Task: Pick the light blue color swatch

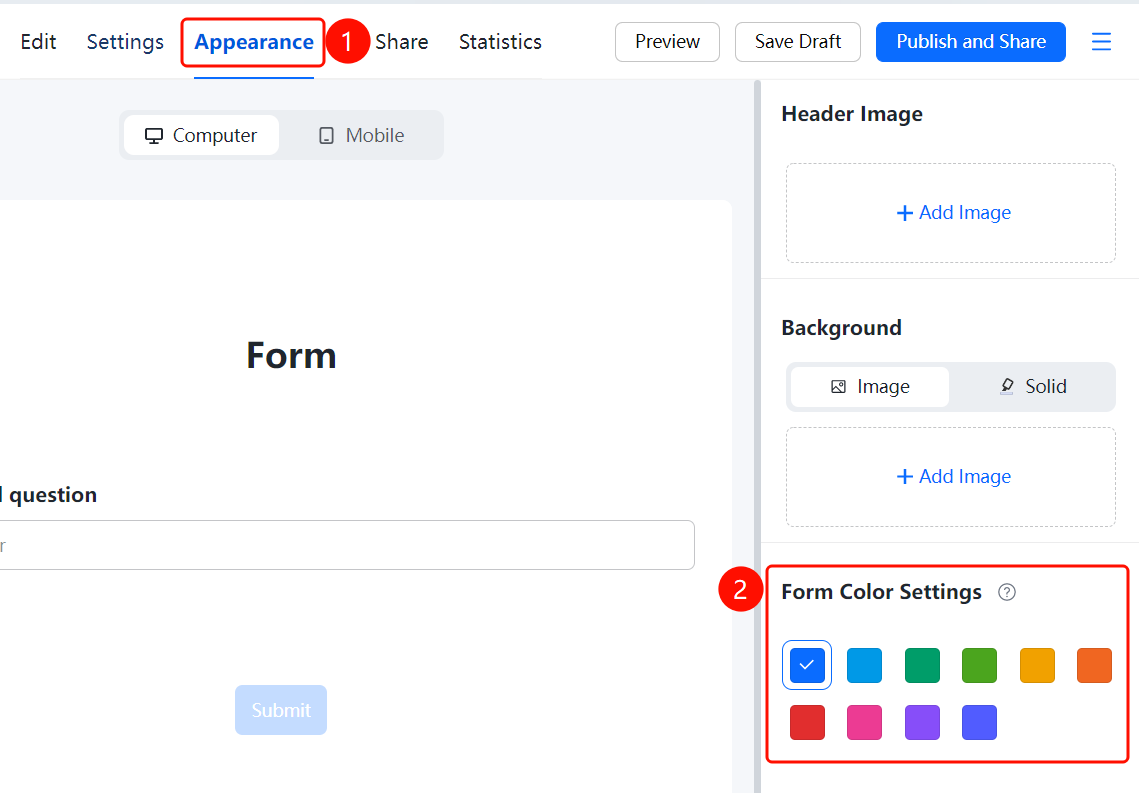Action: (864, 665)
